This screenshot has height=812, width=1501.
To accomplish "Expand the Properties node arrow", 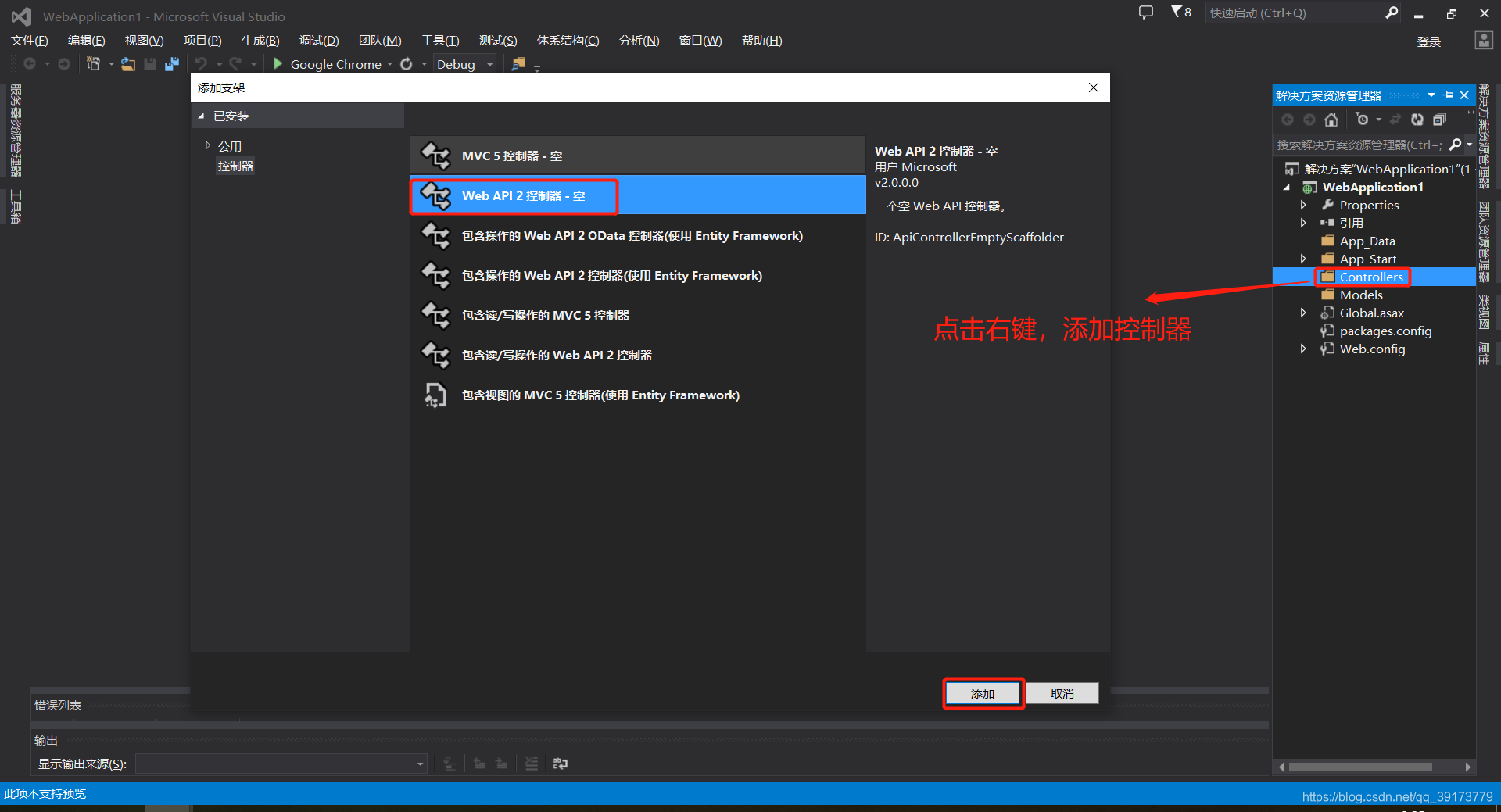I will pos(1303,205).
